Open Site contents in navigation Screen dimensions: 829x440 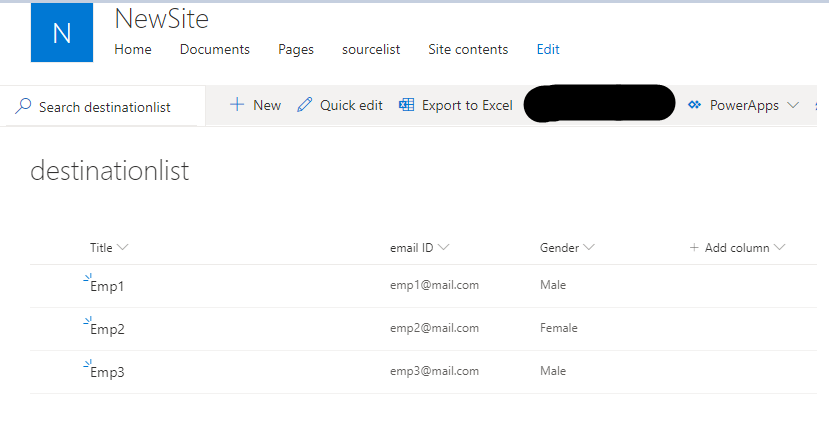(468, 49)
